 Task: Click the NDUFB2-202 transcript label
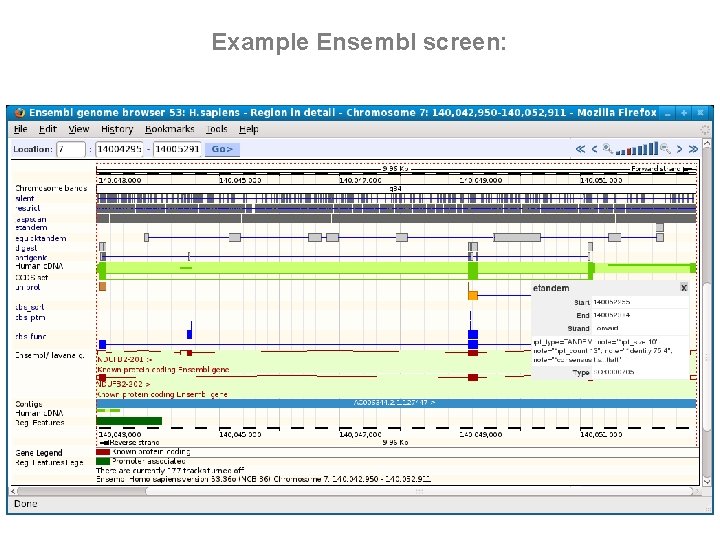[x=124, y=384]
